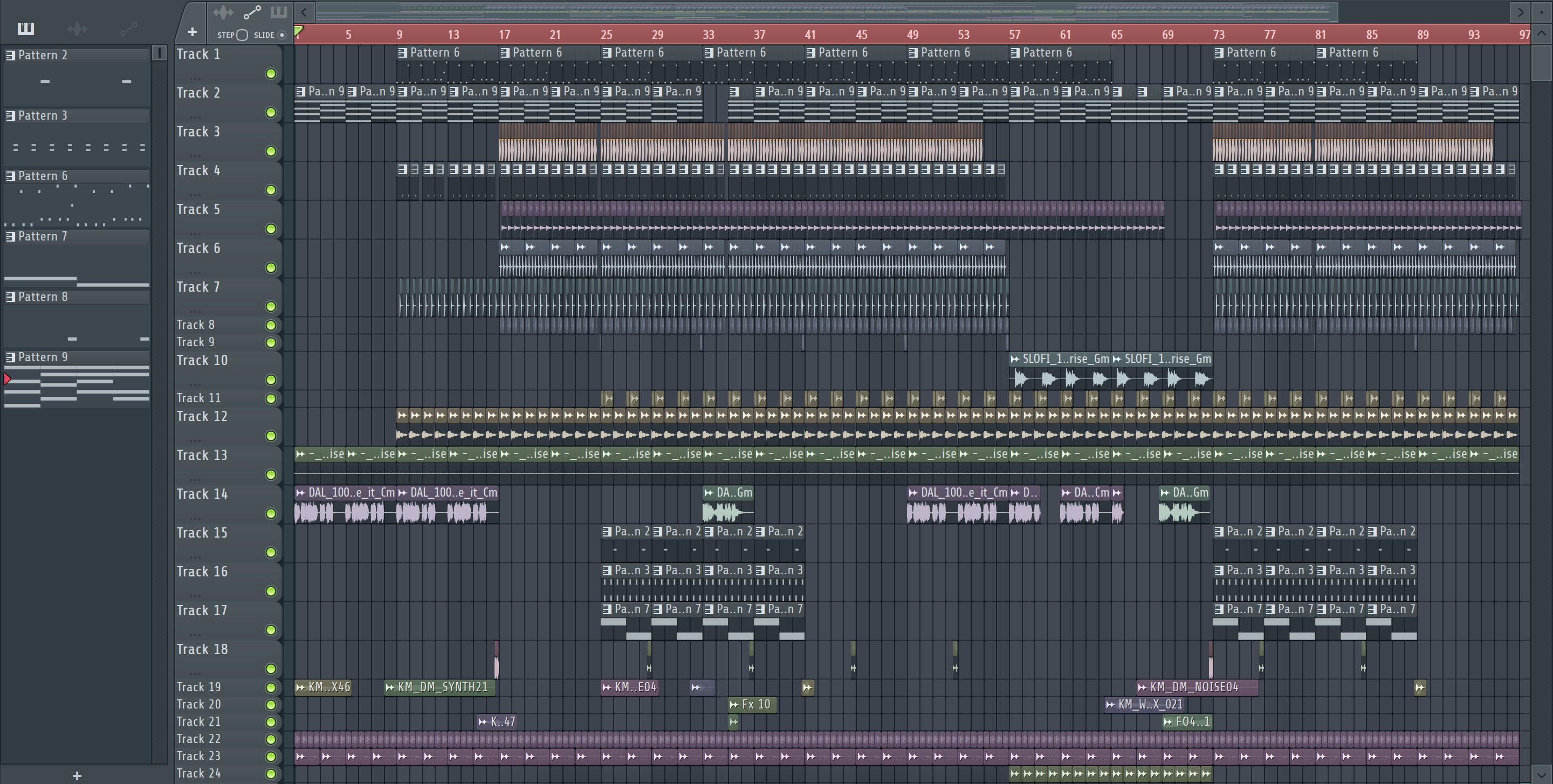Click the right arrow of horizontal scrollbar

[x=1520, y=12]
